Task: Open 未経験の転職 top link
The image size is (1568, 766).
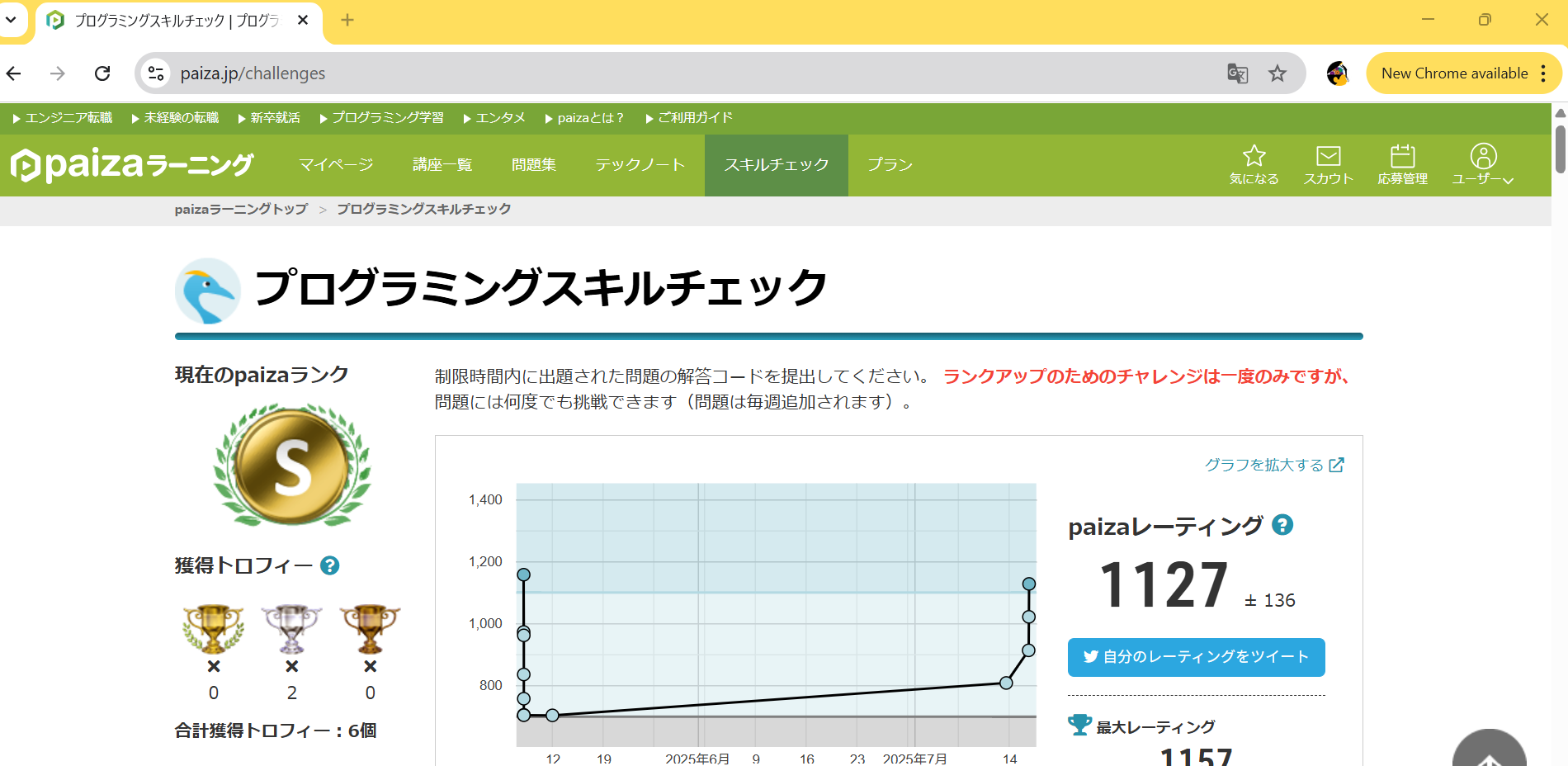Action: [175, 118]
